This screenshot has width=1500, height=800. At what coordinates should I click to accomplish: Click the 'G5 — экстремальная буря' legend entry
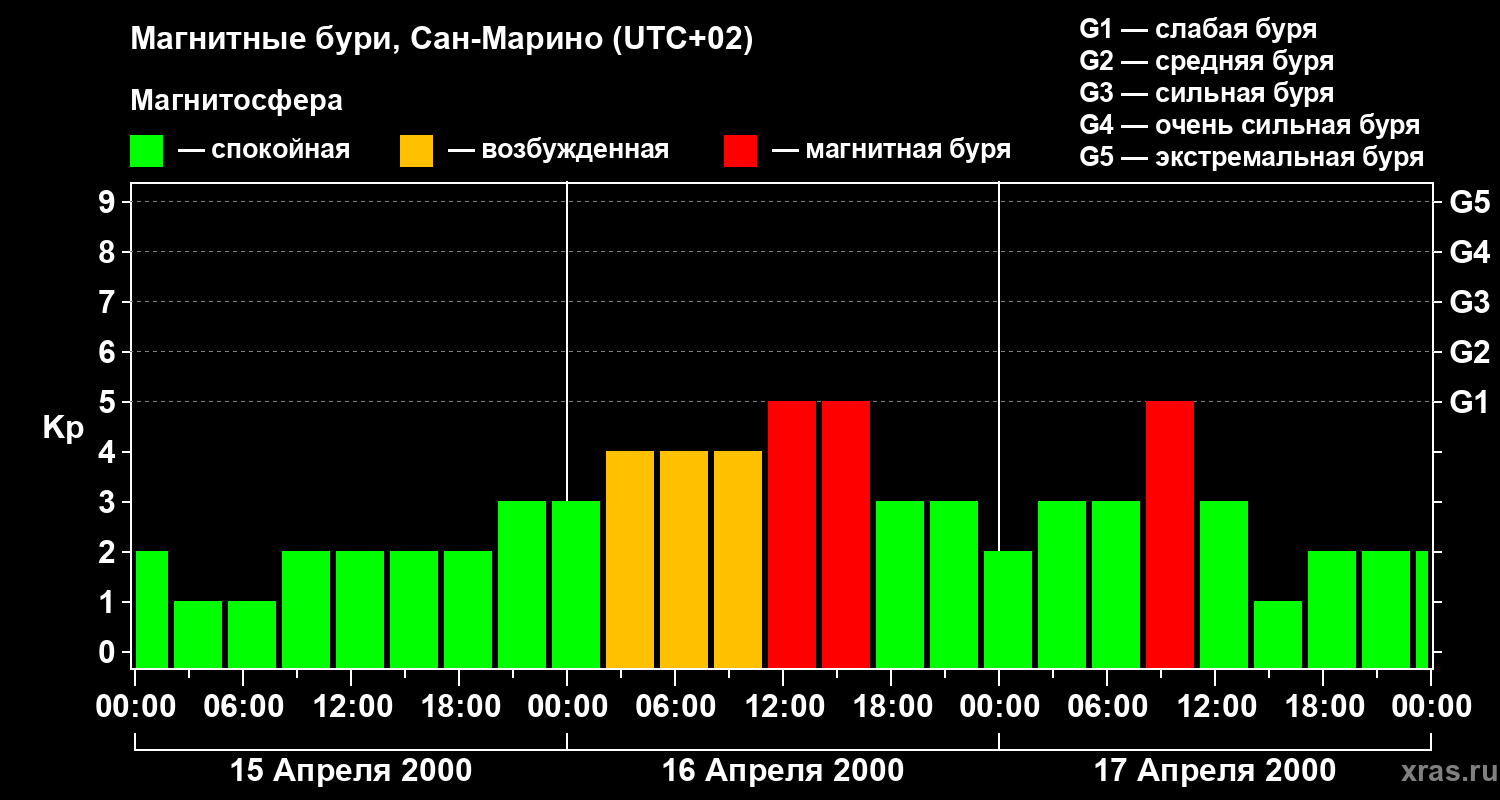1252,157
